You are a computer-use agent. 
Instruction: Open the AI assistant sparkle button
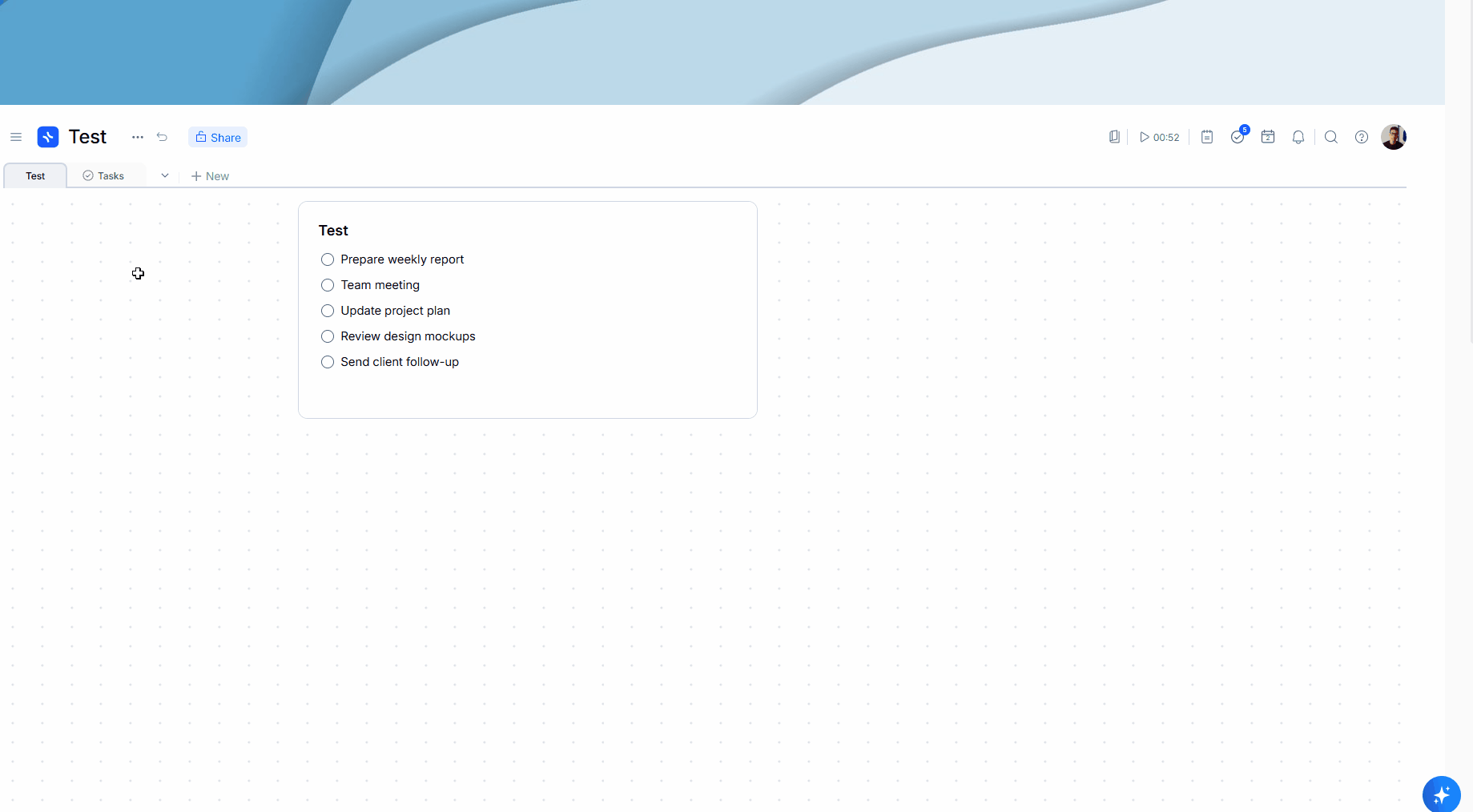tap(1442, 794)
